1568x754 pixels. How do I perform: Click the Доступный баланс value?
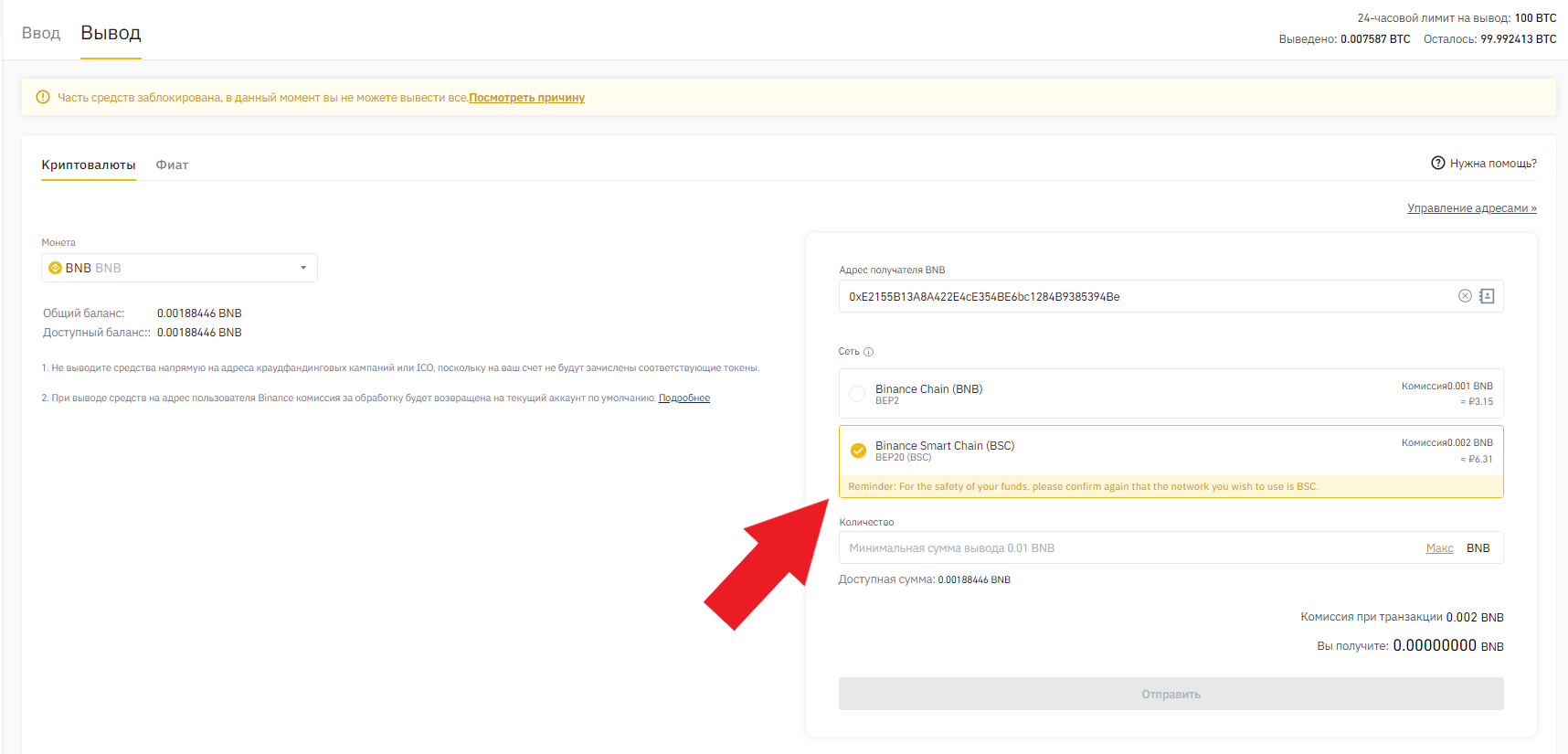pyautogui.click(x=199, y=333)
